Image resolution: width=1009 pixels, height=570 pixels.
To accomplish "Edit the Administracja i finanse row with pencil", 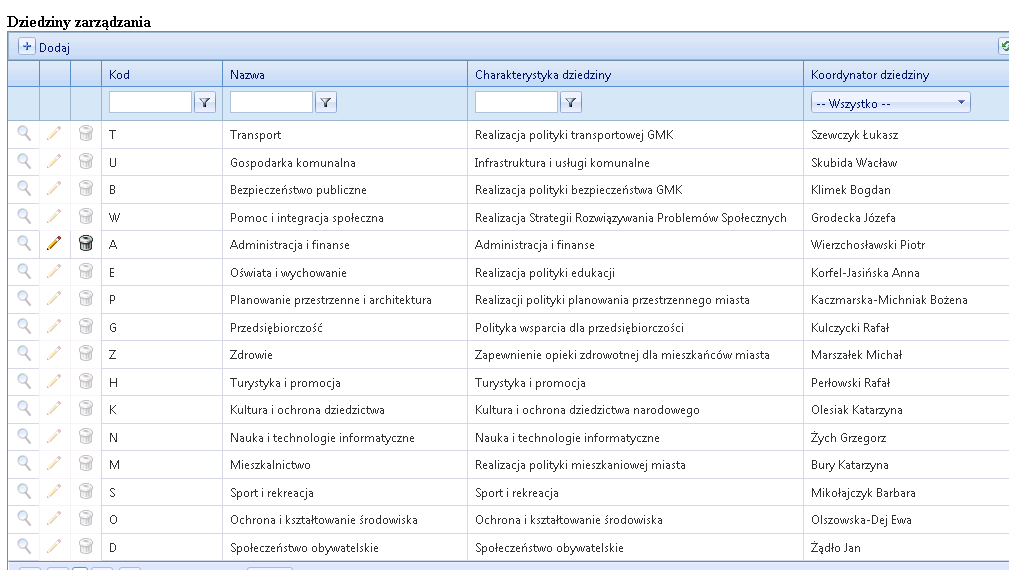I will pos(54,243).
